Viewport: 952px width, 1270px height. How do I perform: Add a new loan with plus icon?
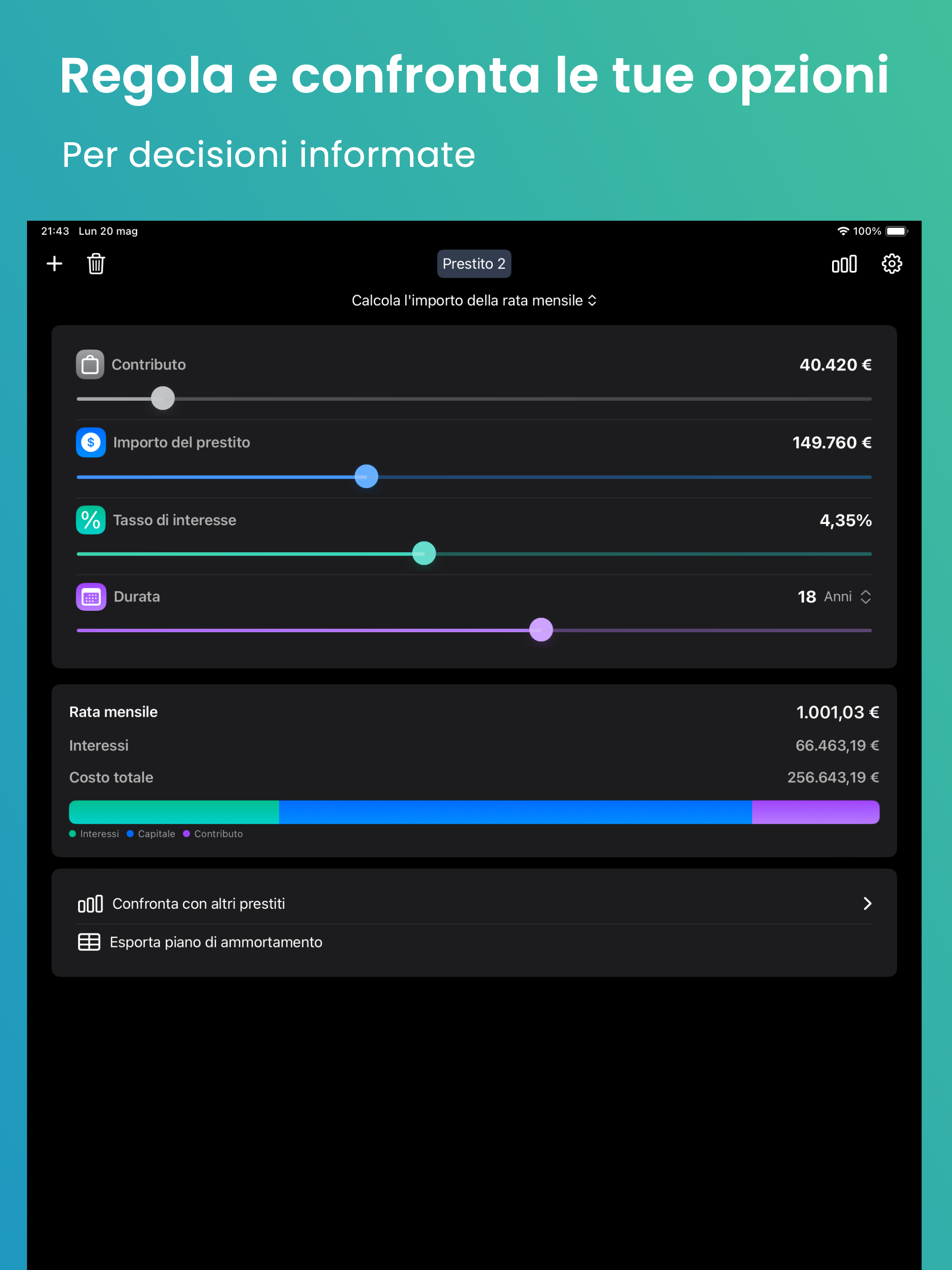point(54,264)
